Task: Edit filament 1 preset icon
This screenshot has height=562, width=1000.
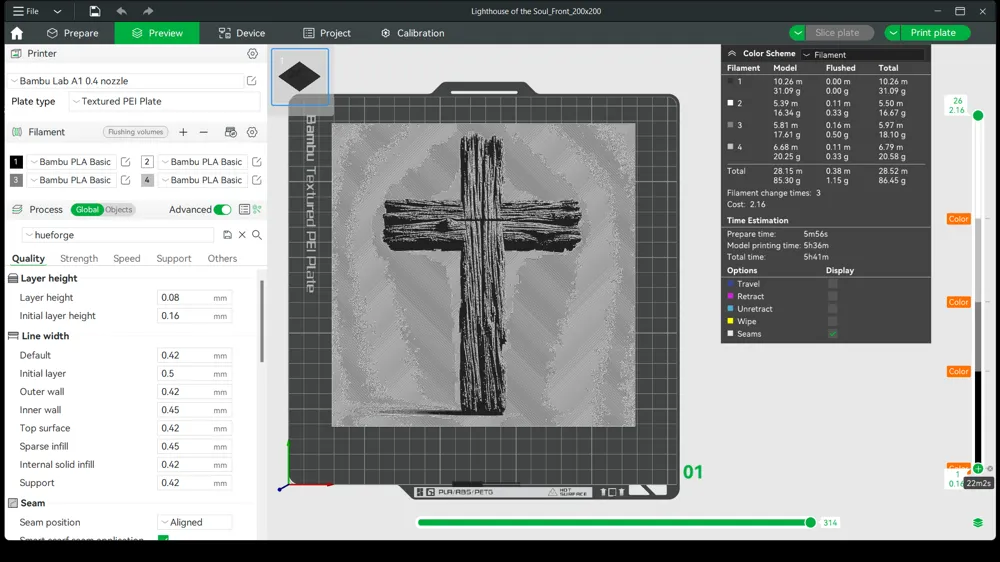Action: point(126,162)
